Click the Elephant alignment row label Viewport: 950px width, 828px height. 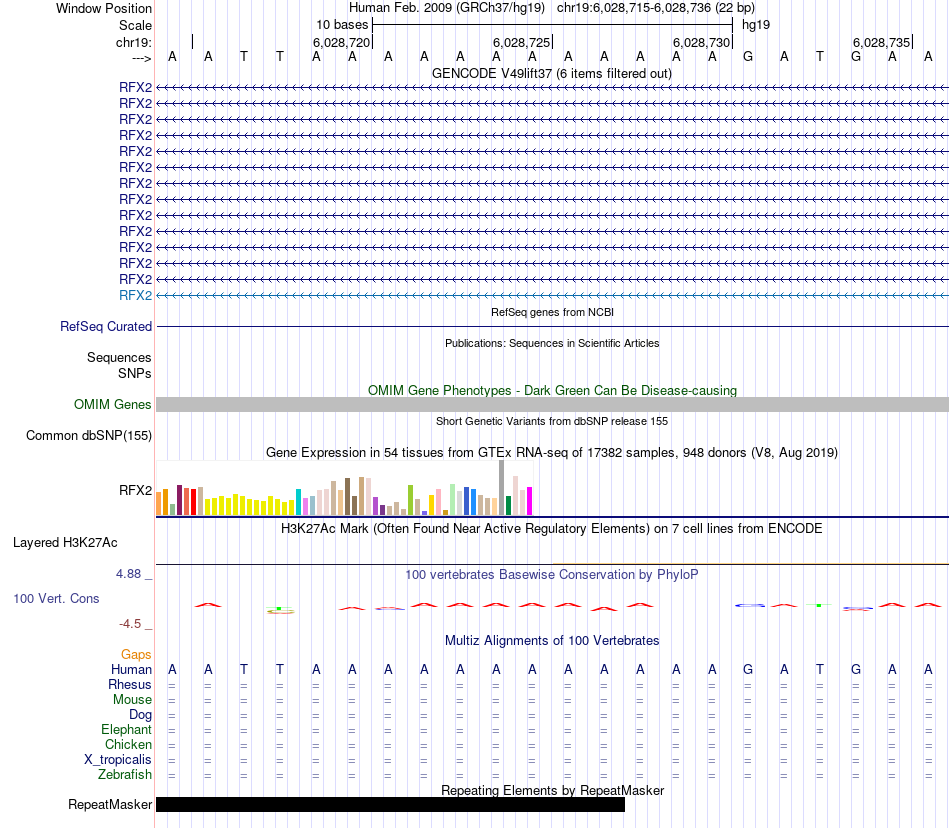127,730
